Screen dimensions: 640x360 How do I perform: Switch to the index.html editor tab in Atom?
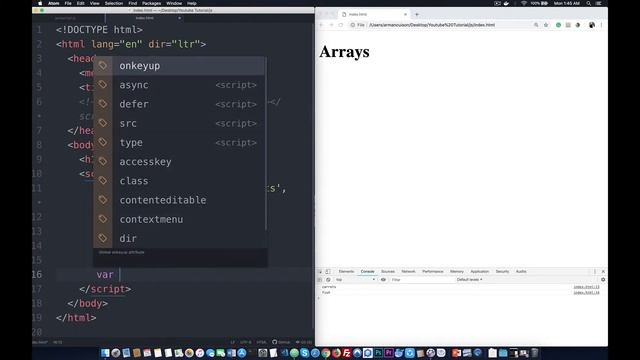coord(144,18)
